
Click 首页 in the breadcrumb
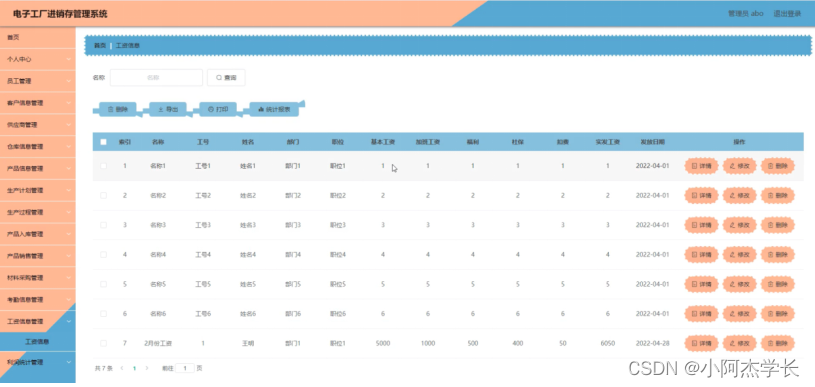(x=100, y=46)
